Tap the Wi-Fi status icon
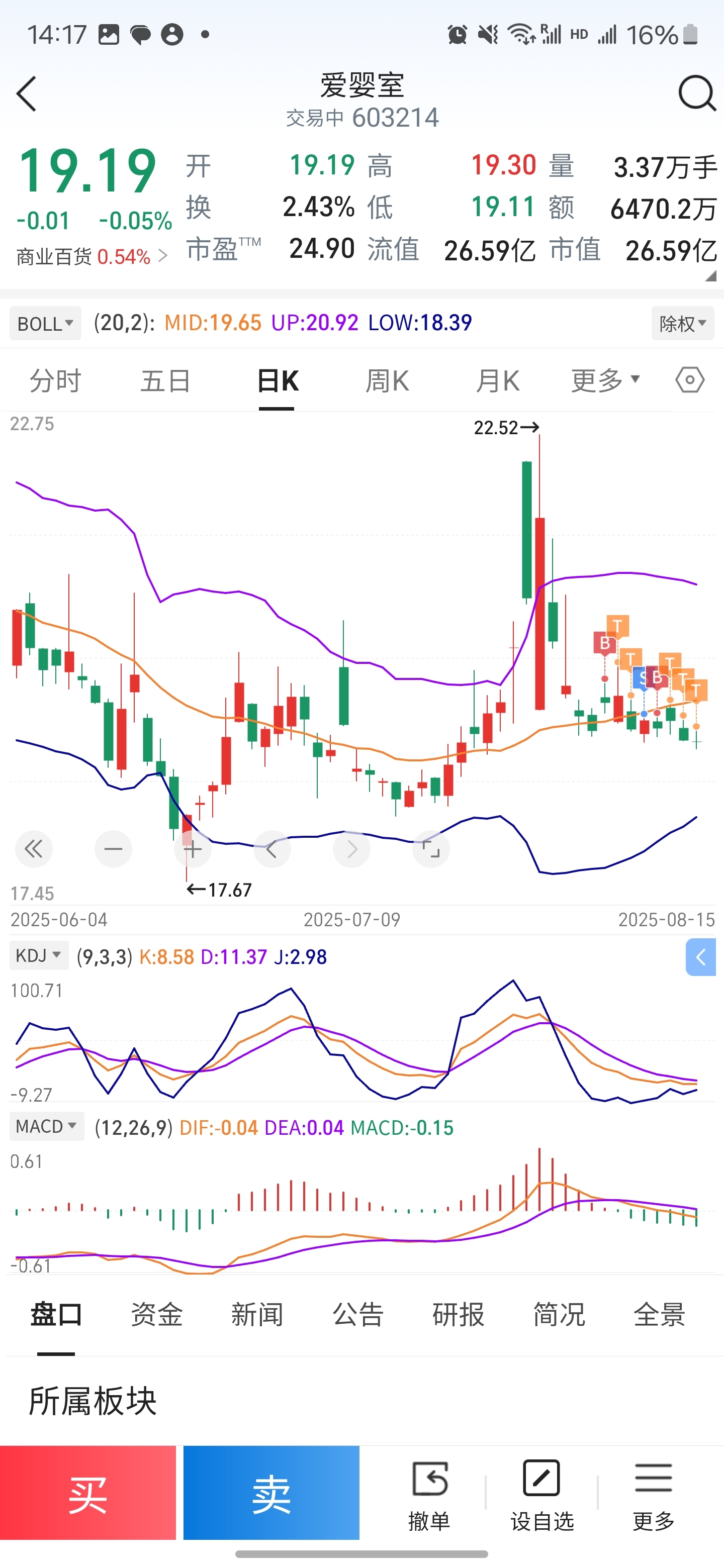This screenshot has width=724, height=1568. pos(522,35)
